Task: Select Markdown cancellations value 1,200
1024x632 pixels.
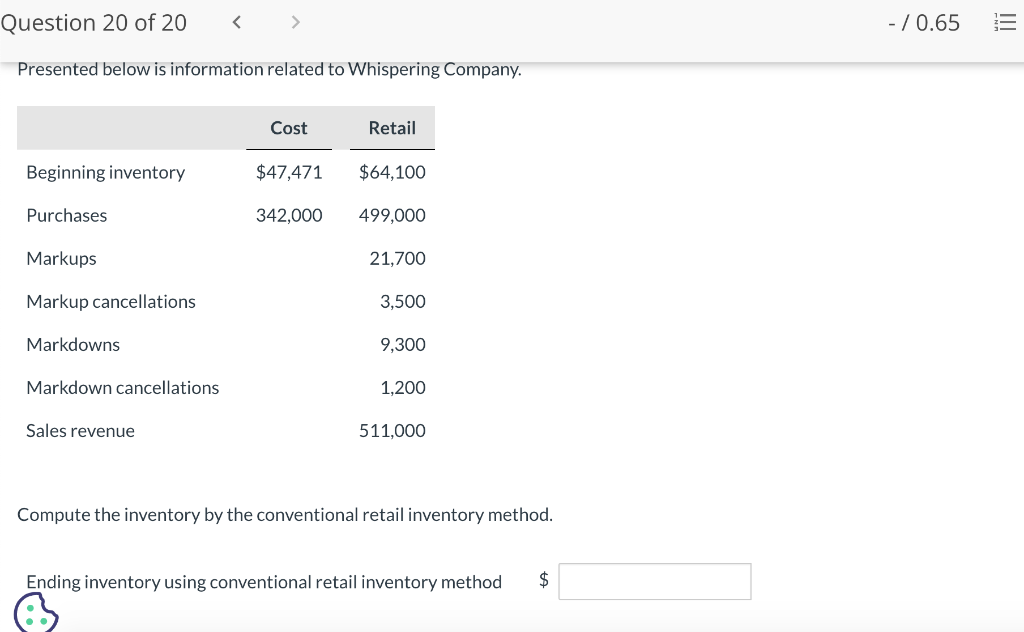Action: click(402, 387)
